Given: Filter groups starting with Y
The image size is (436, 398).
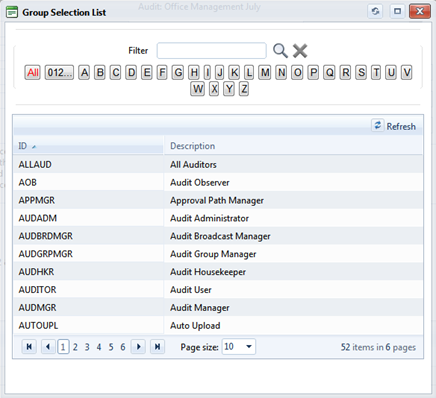Looking at the screenshot, I should (229, 89).
